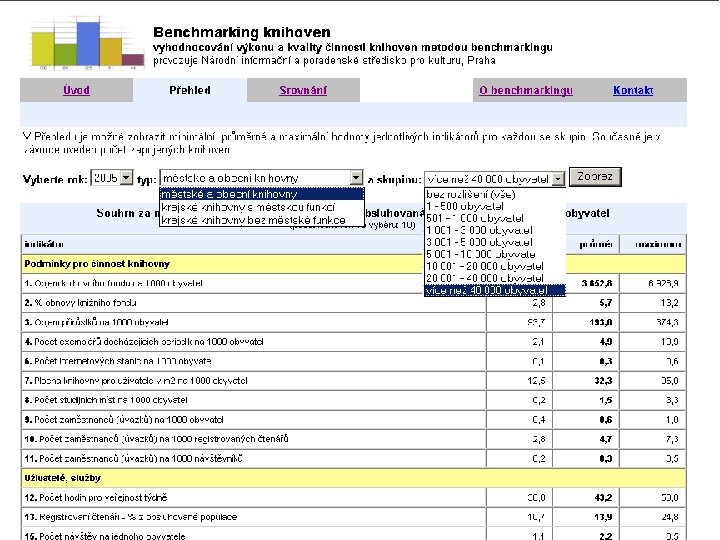Viewport: 720px width, 540px height.
Task: Click average value 32,3 in row 7
Action: (603, 381)
